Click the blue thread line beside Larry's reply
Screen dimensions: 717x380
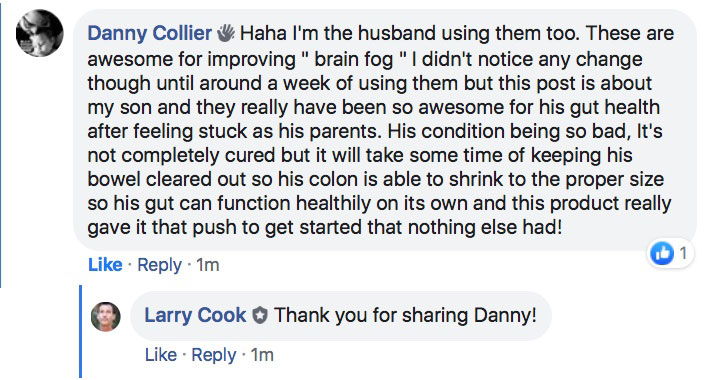tap(80, 332)
